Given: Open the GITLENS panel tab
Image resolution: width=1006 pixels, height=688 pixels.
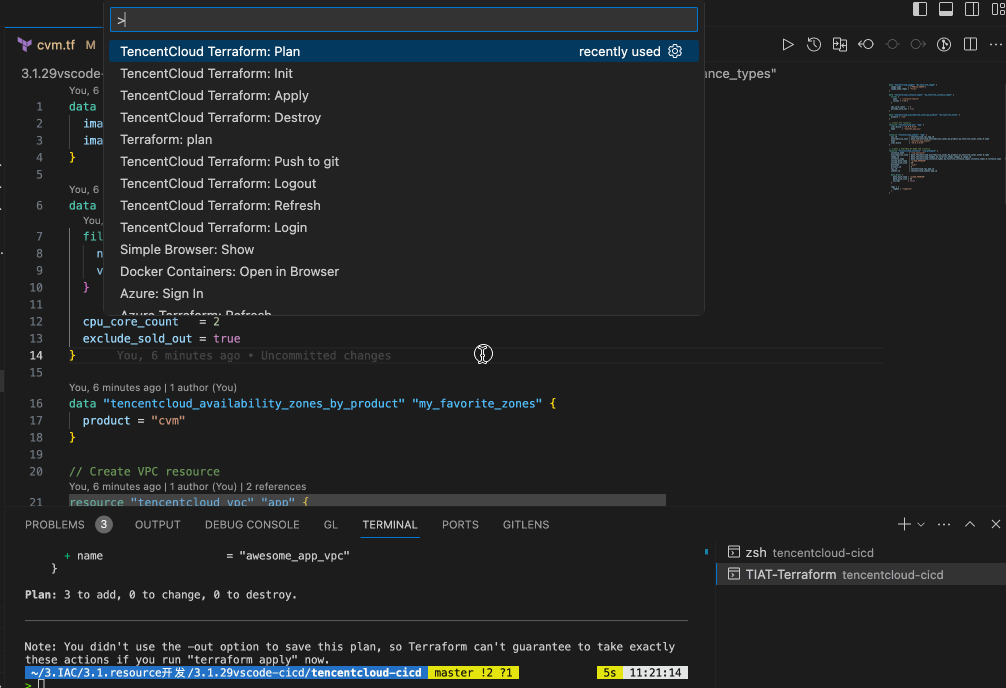Looking at the screenshot, I should [x=525, y=524].
